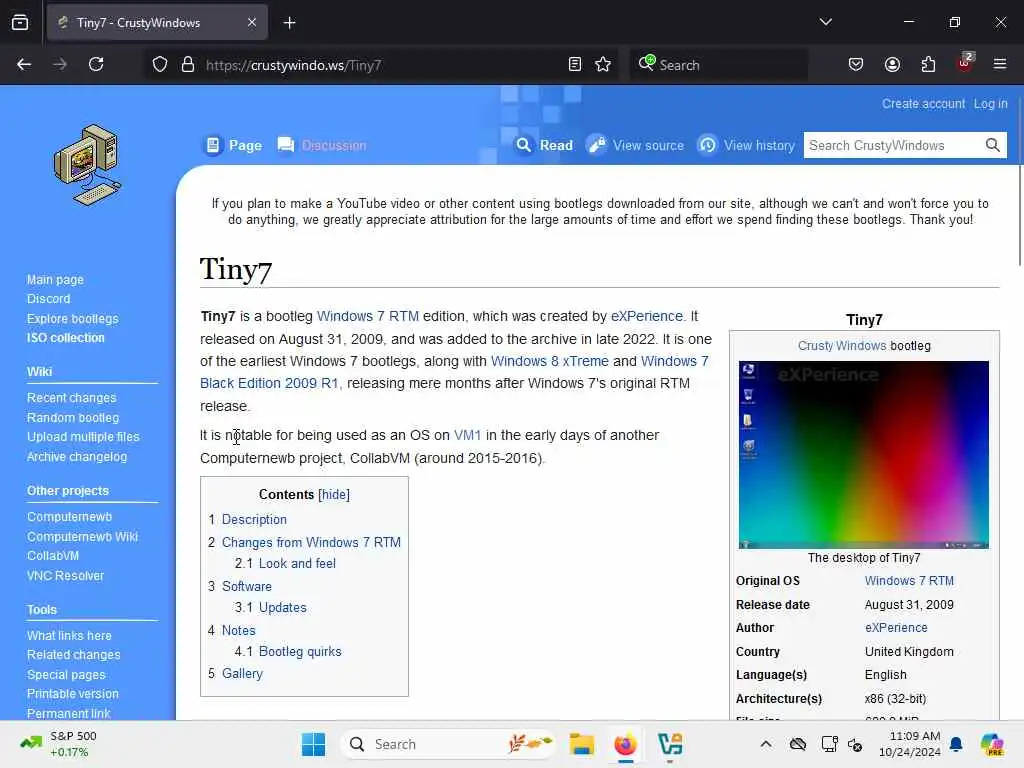Open eXPerience author link in infobox

[896, 628]
